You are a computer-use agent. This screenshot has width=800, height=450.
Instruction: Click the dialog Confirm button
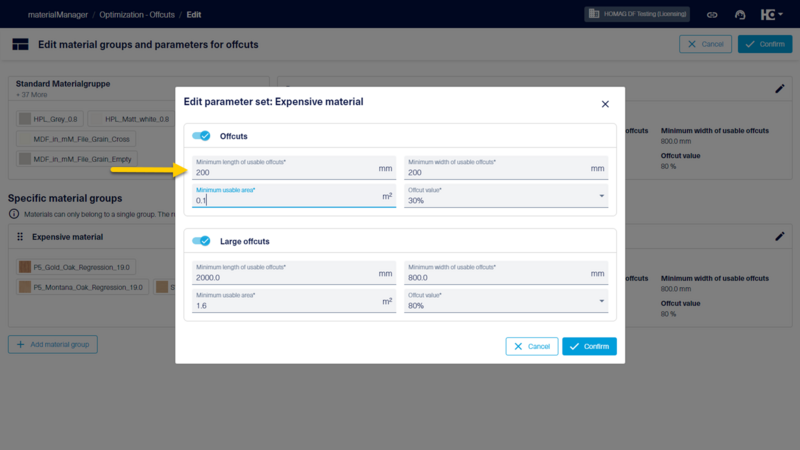pyautogui.click(x=589, y=346)
